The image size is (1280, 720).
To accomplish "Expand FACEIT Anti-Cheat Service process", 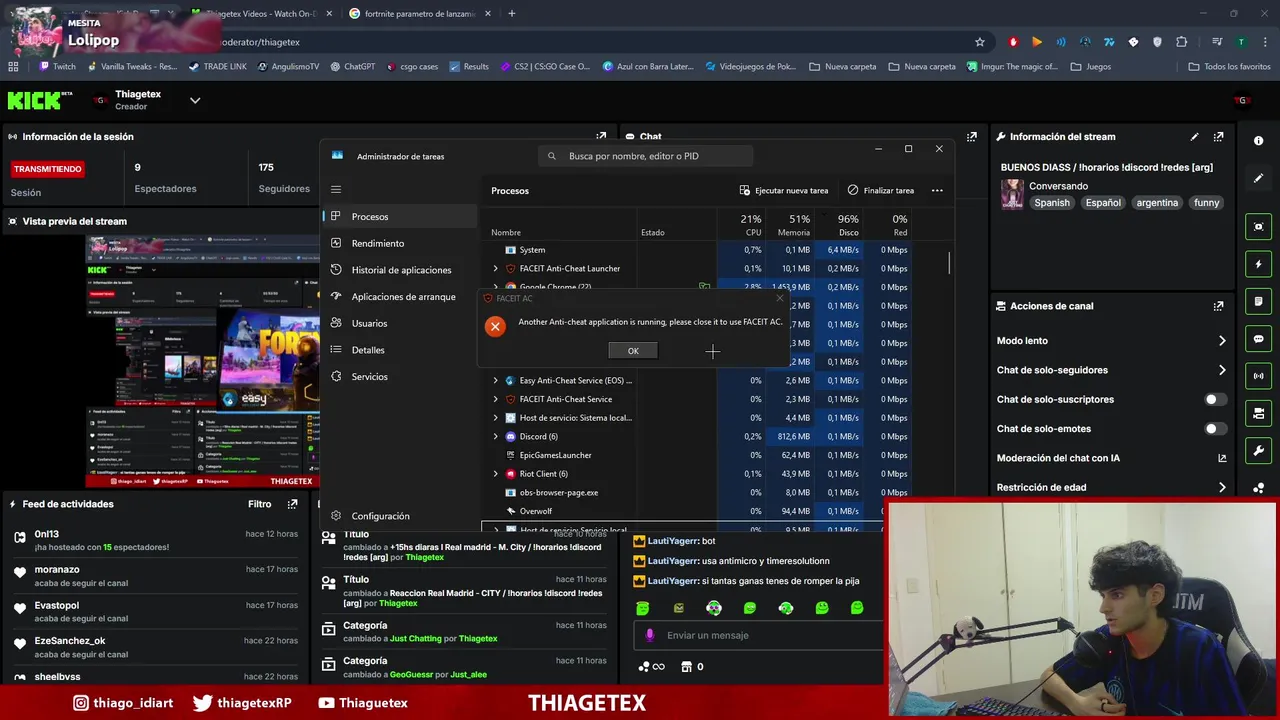I will pyautogui.click(x=495, y=399).
